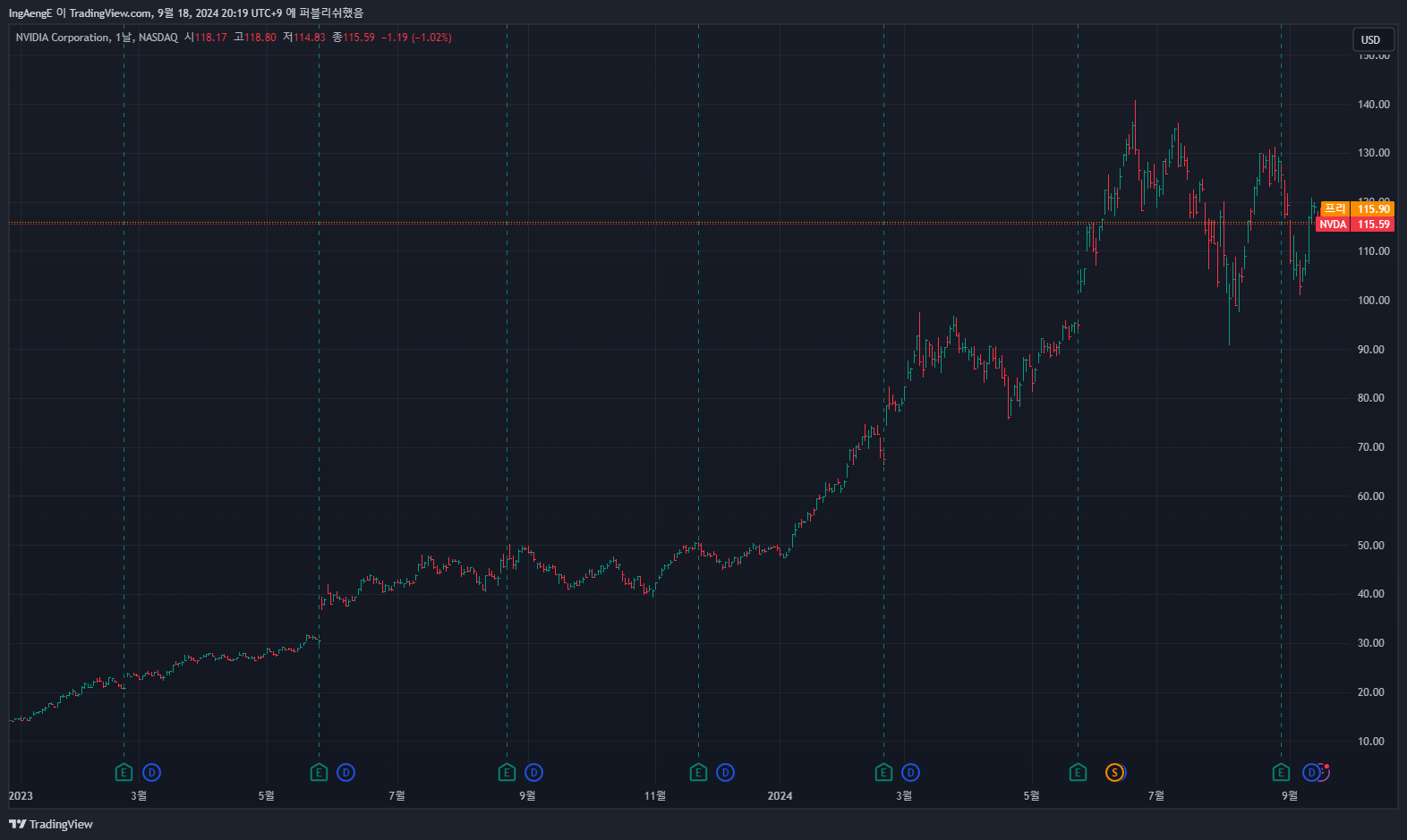Click the 20.00 price axis label
The height and width of the screenshot is (840, 1407).
pos(1371,692)
